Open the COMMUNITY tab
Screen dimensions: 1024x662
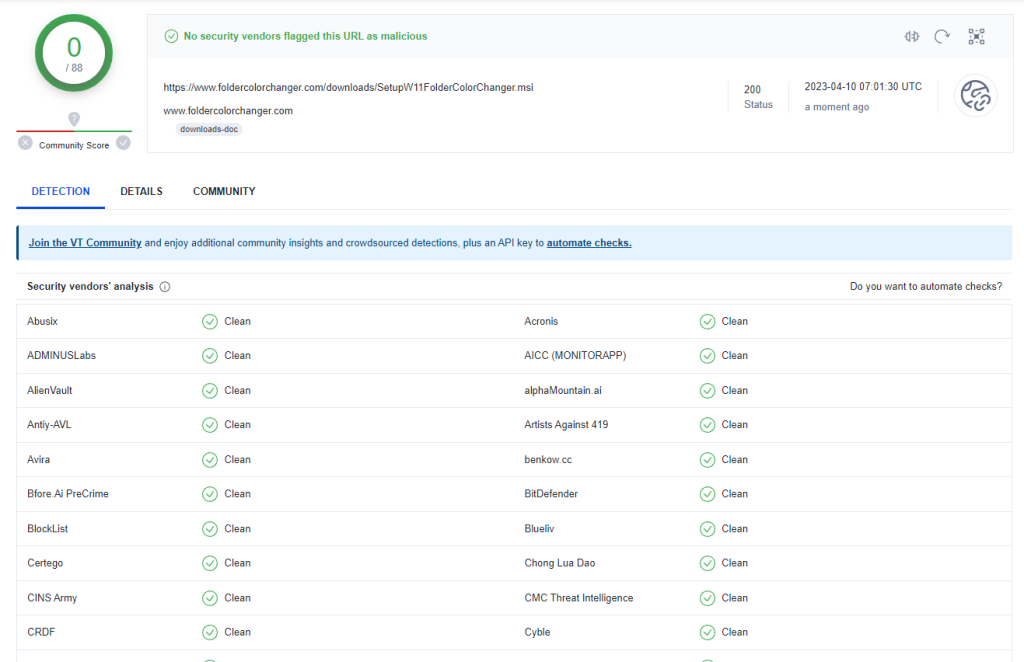click(224, 191)
